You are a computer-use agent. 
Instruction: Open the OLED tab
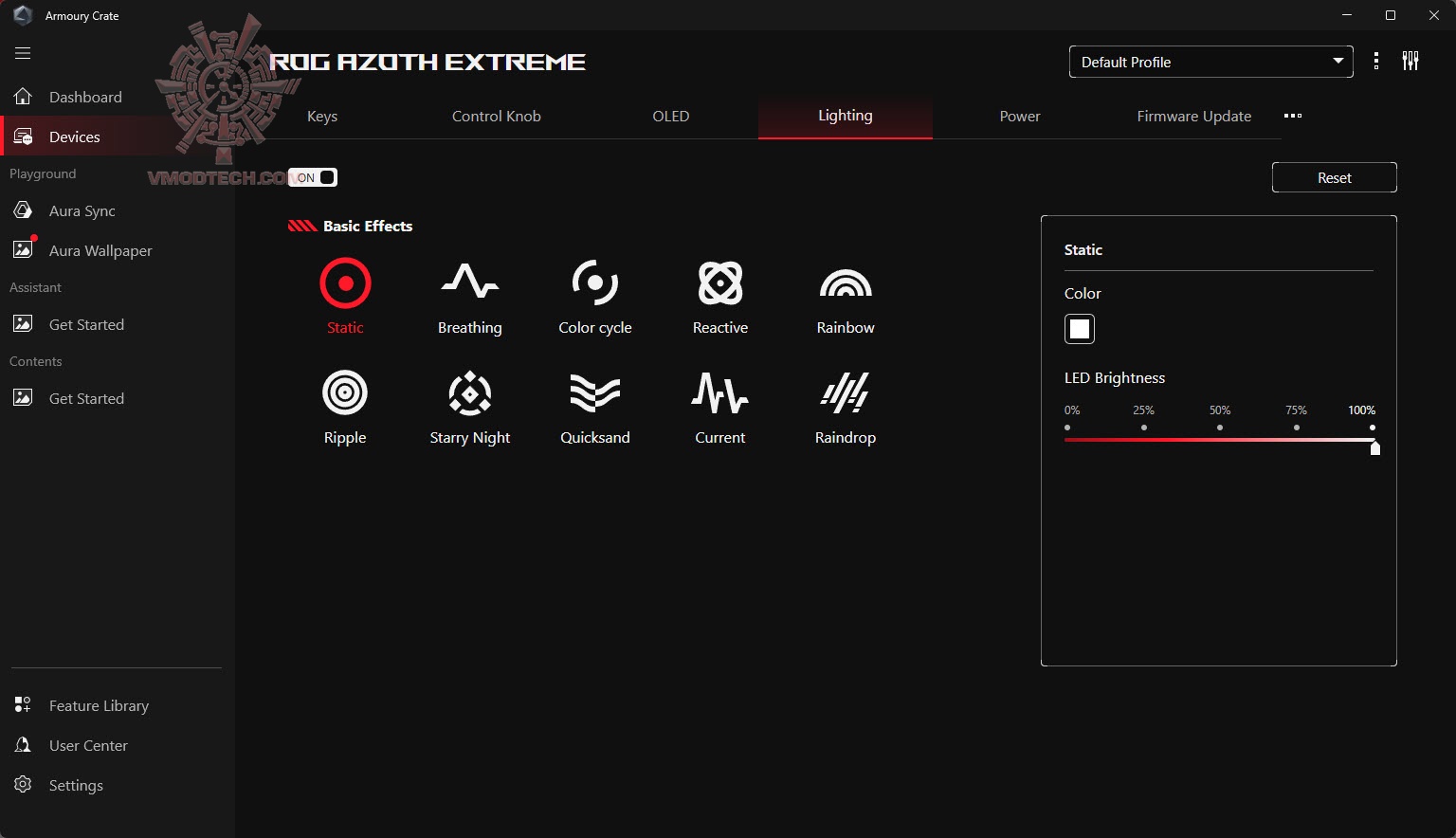pos(671,116)
